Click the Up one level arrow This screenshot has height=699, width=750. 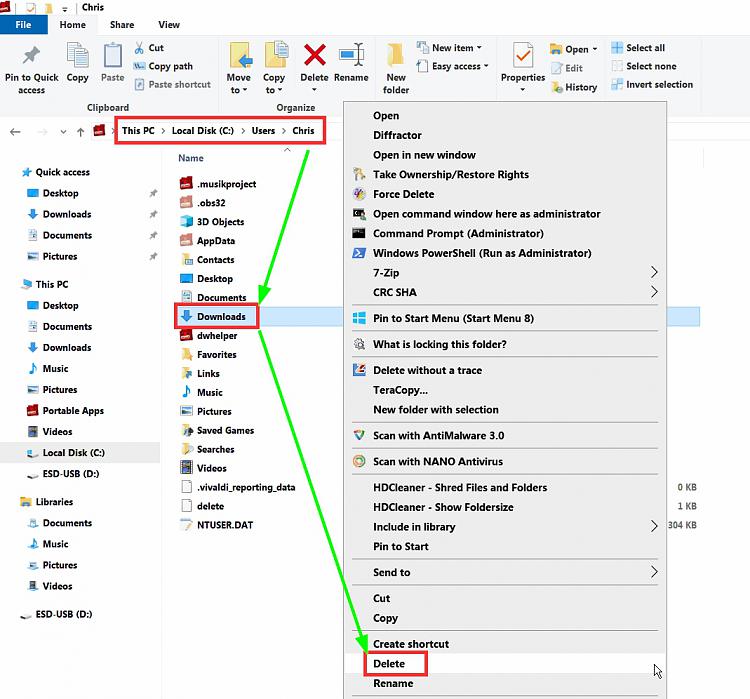coord(80,132)
